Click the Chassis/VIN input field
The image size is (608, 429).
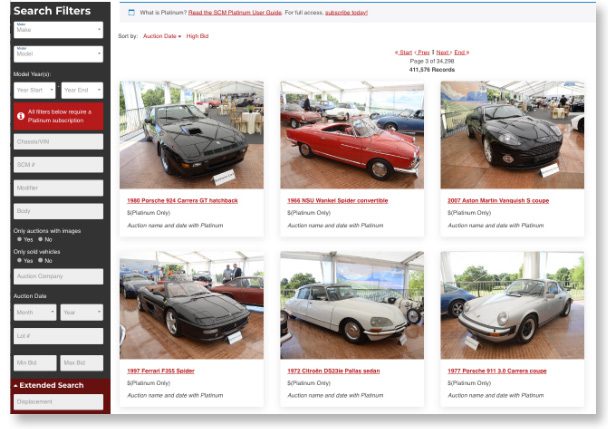[58, 142]
